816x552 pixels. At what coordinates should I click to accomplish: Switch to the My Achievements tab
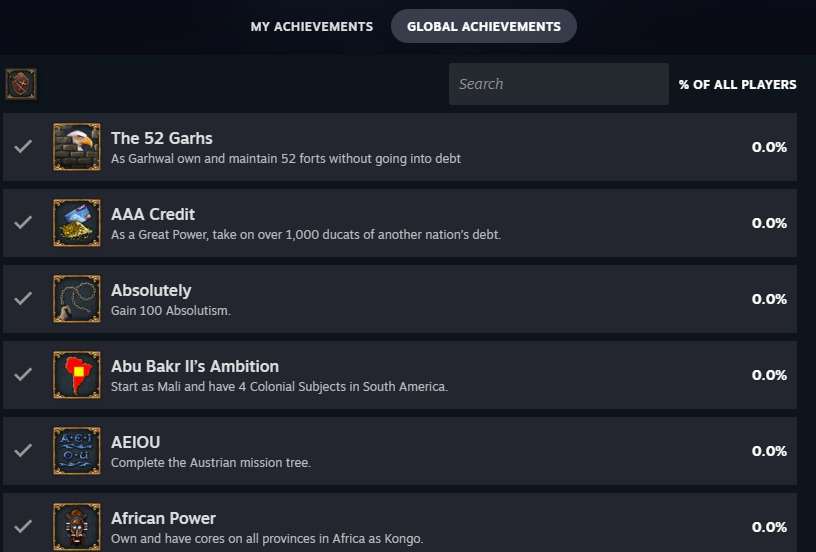click(x=312, y=27)
